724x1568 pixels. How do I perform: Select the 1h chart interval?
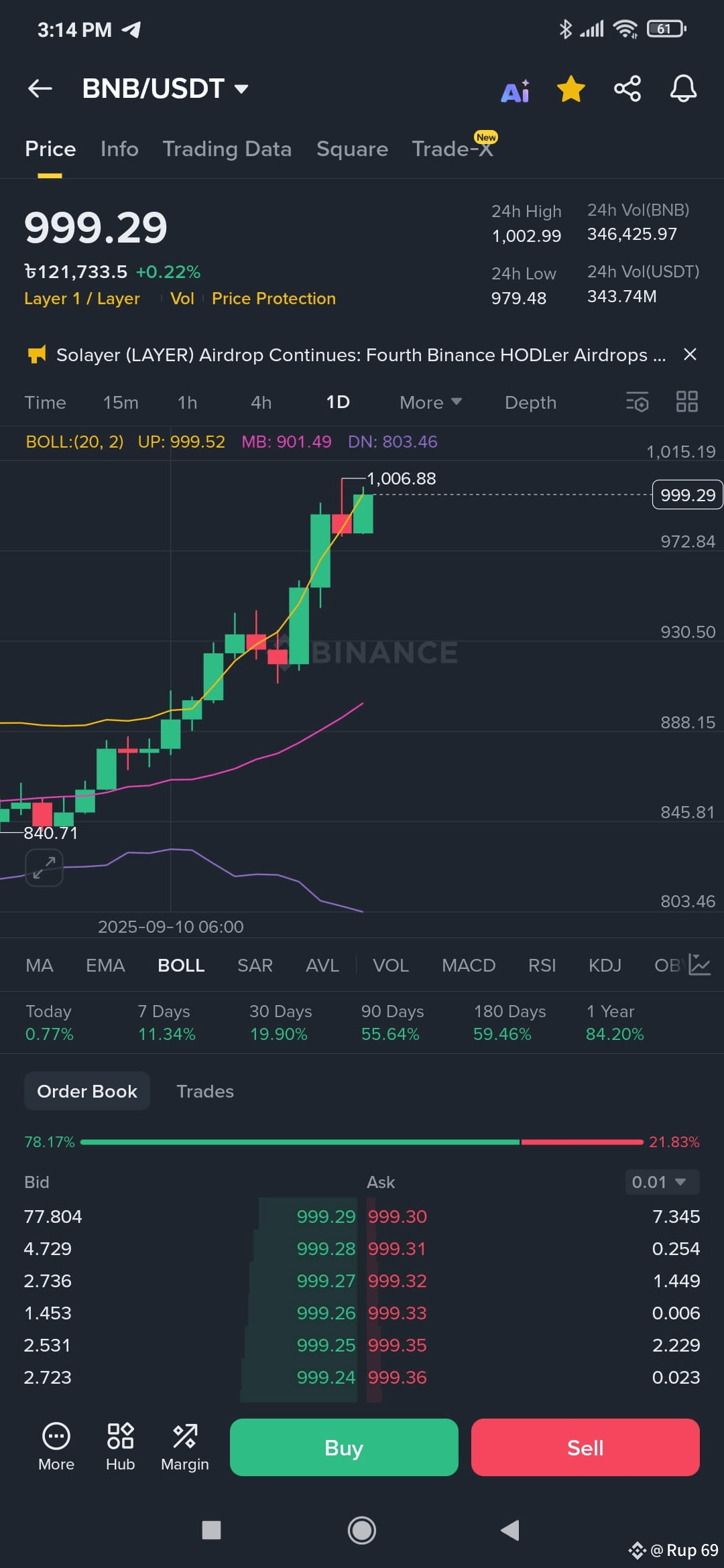187,402
